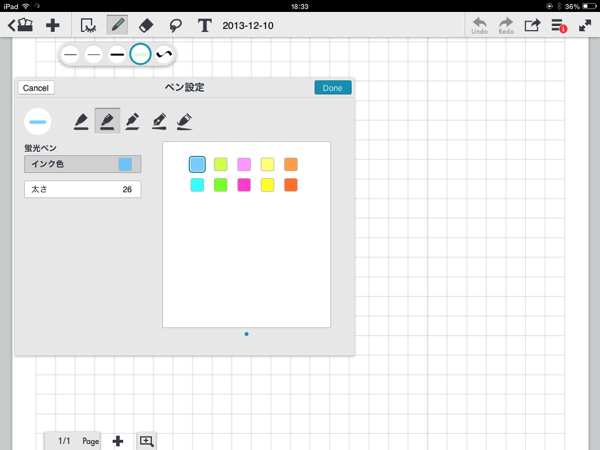Screen dimensions: 600x450
Task: Select the green Pen tool
Action: pos(117,25)
